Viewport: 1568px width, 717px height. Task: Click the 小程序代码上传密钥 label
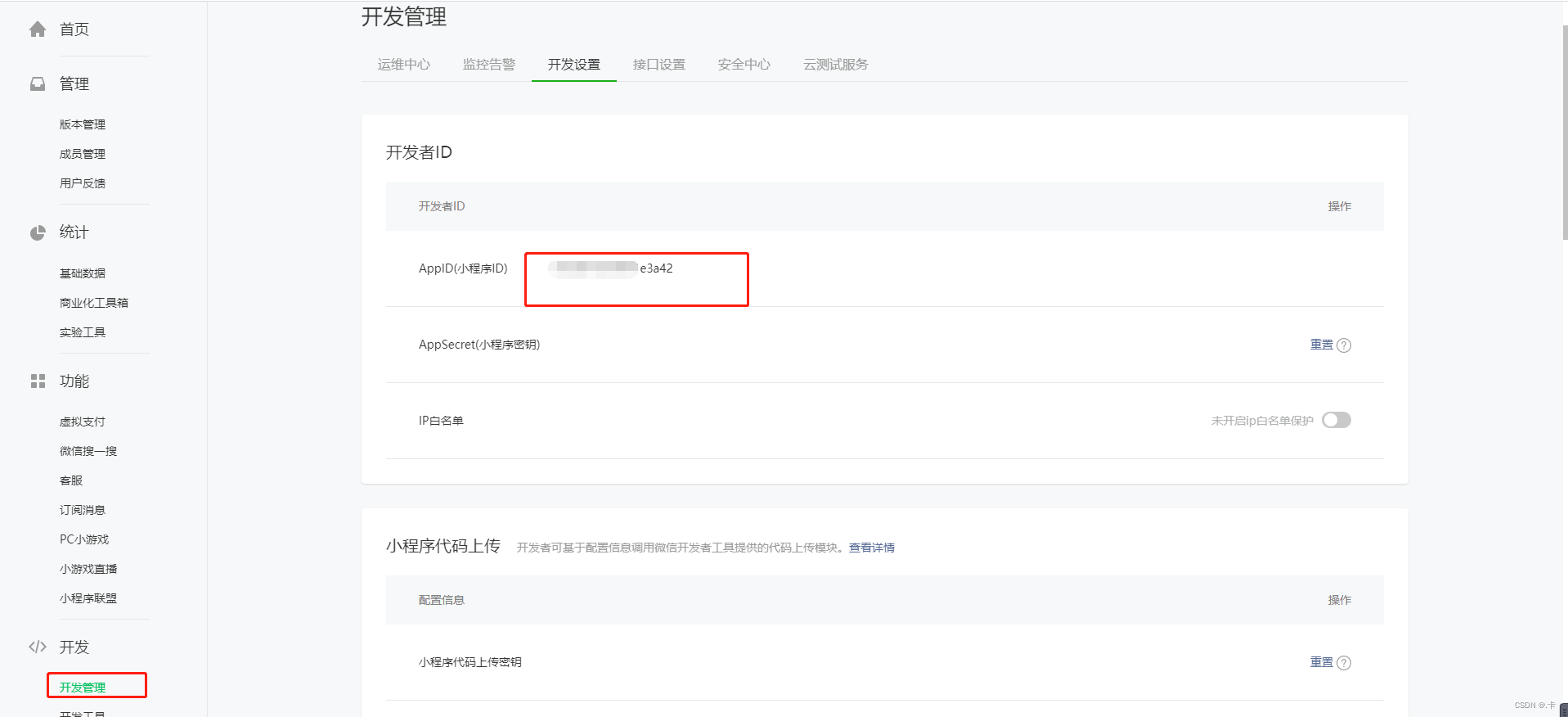pyautogui.click(x=470, y=662)
